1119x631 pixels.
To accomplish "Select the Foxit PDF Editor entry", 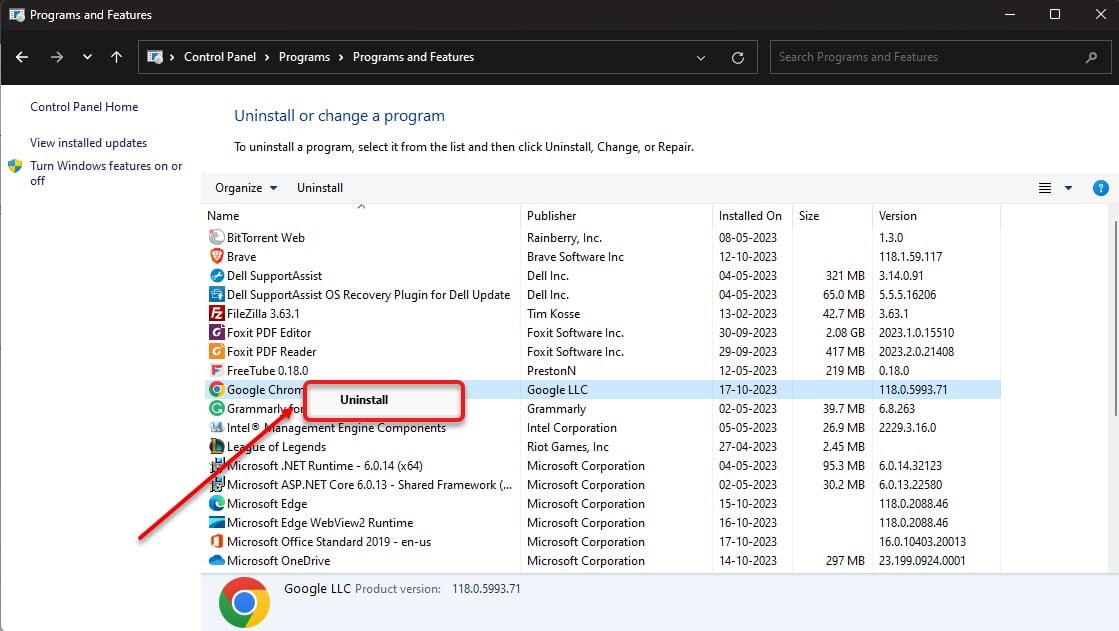I will click(x=269, y=333).
